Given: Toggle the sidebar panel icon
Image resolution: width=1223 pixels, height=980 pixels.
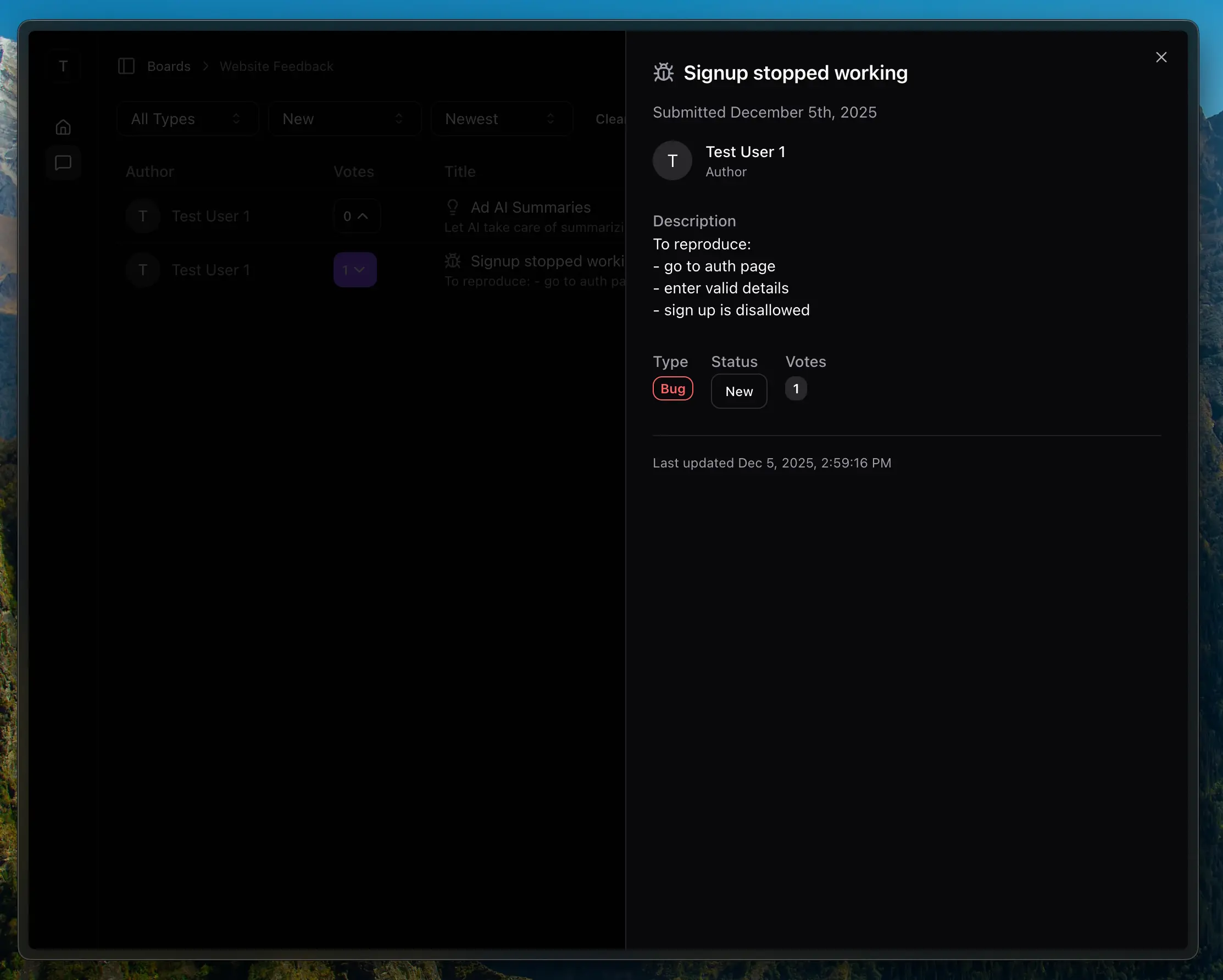Looking at the screenshot, I should [126, 66].
